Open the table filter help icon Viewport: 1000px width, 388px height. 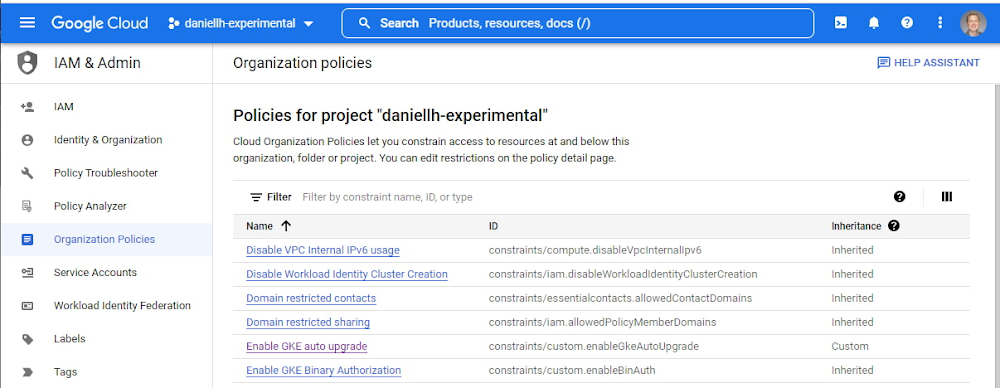[x=899, y=197]
